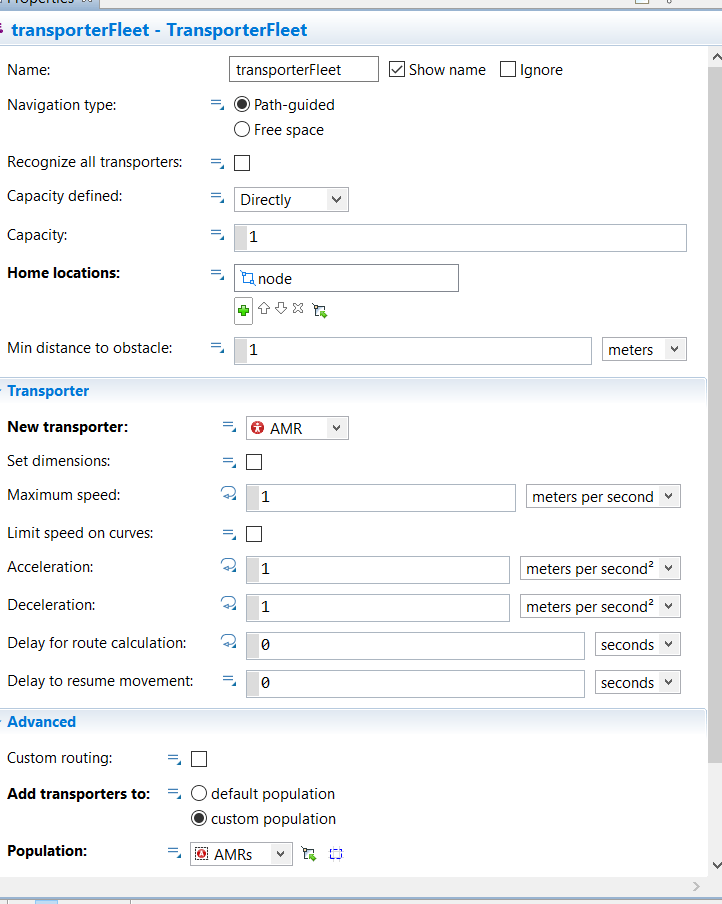Screen dimensions: 722x904
Task: Collapse the Transporter section header
Action: tap(48, 391)
